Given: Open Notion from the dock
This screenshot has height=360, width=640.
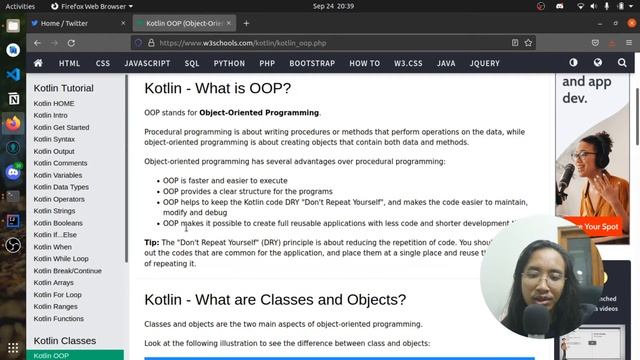Looking at the screenshot, I should 13,99.
